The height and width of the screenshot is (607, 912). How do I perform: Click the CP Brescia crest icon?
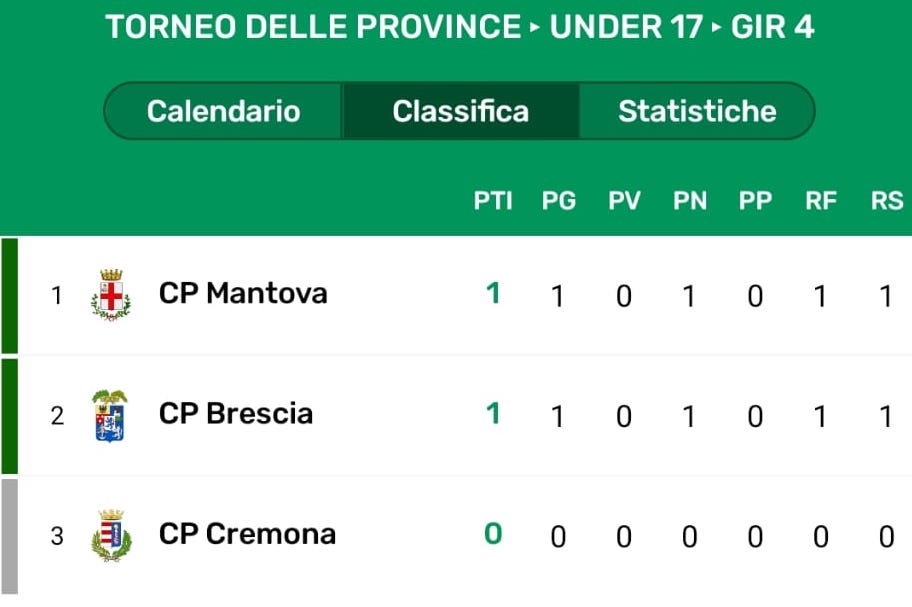tap(110, 415)
